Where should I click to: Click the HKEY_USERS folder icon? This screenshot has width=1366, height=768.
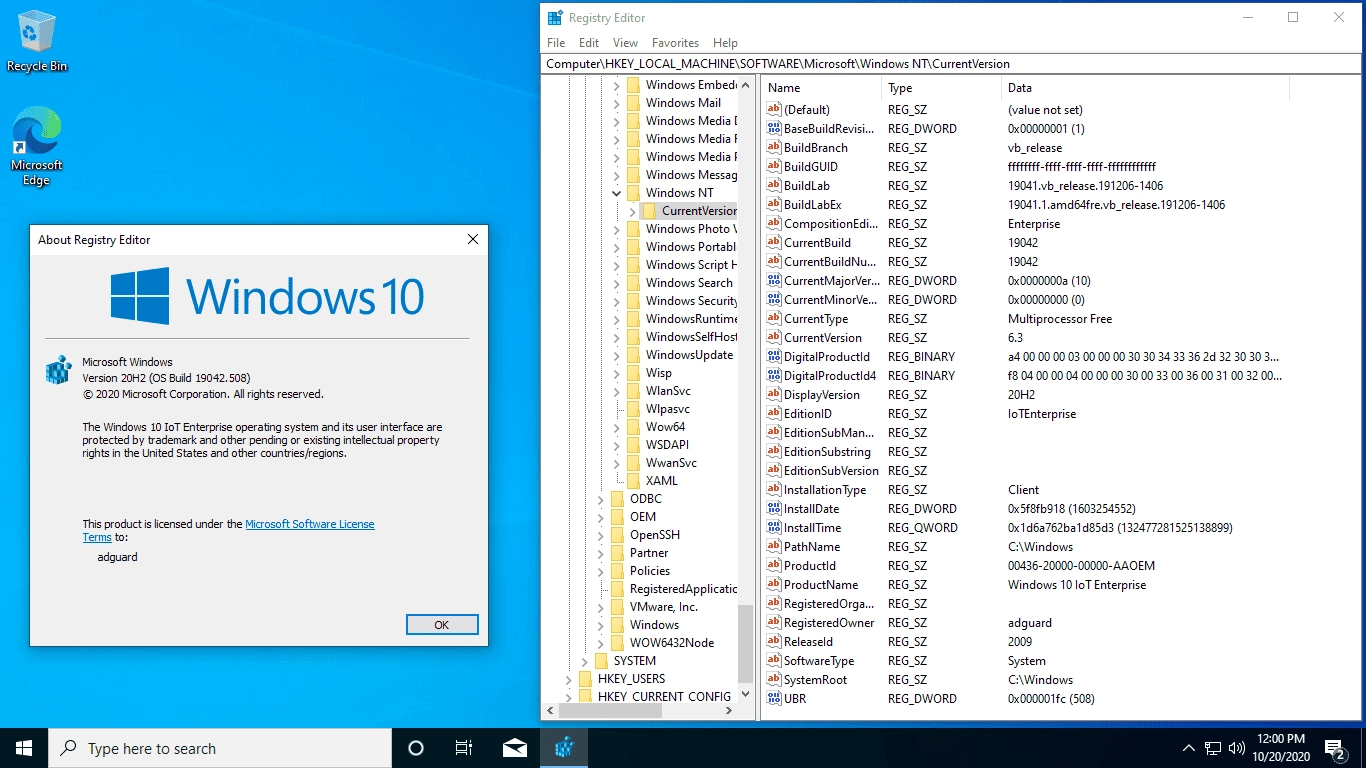pos(585,679)
